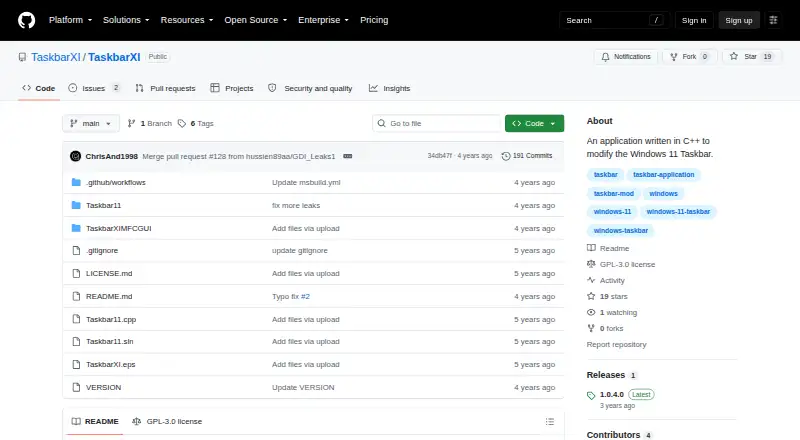
Task: Open the Security and quality tab
Action: pyautogui.click(x=310, y=88)
